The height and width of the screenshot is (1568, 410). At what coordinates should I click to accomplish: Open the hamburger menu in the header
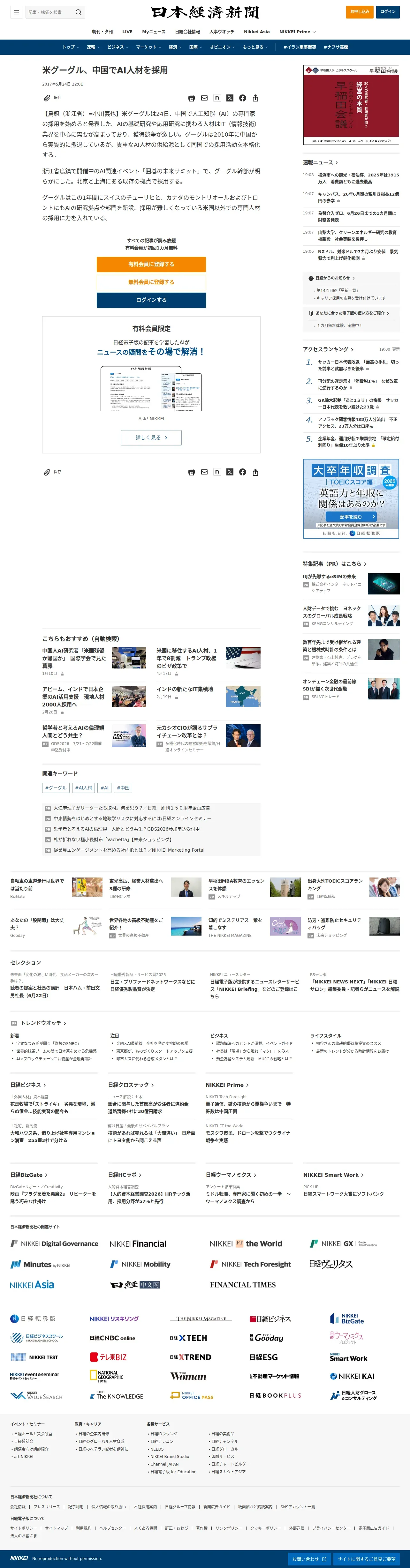point(17,12)
